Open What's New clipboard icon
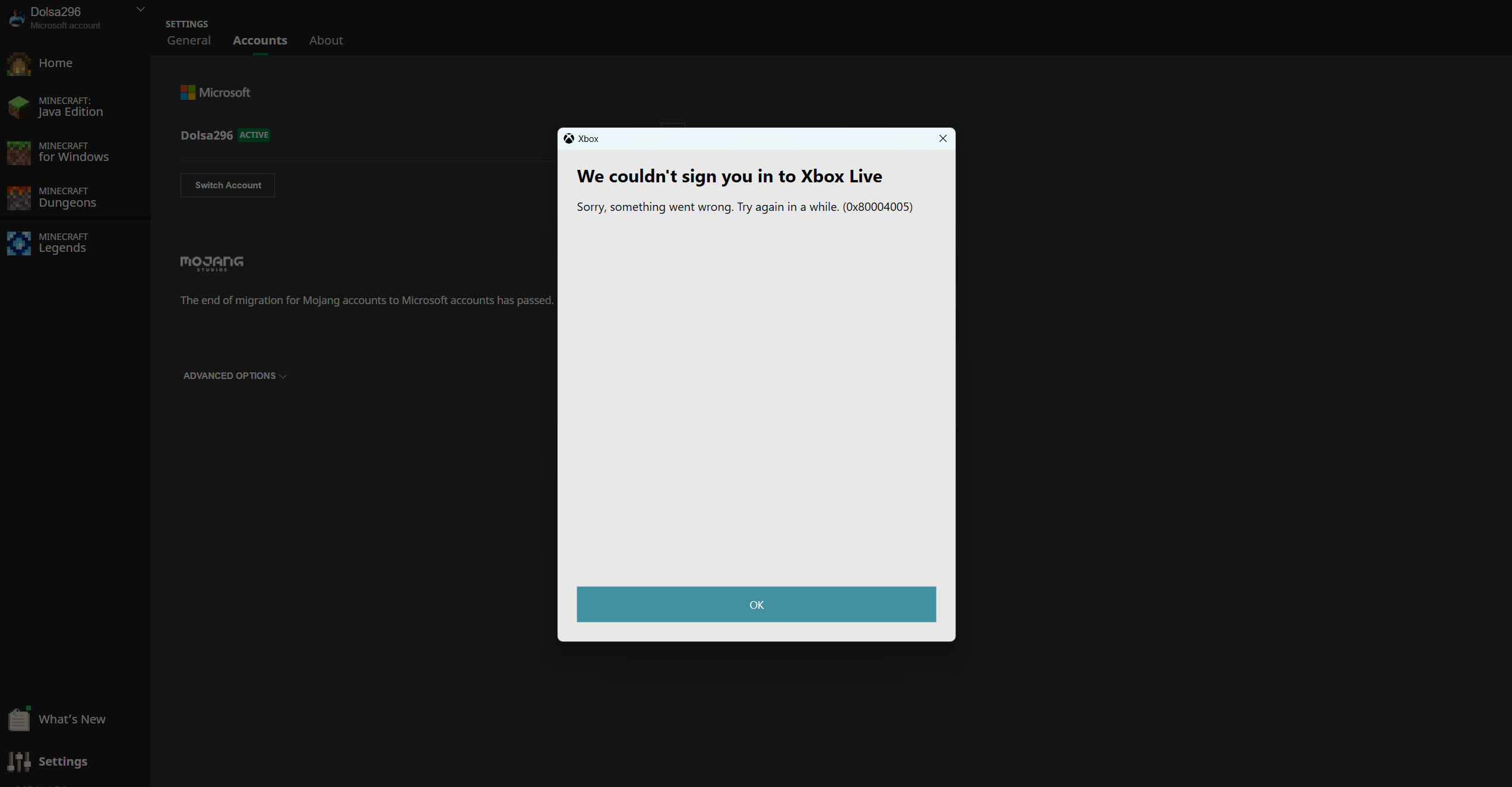The width and height of the screenshot is (1512, 787). [x=18, y=719]
